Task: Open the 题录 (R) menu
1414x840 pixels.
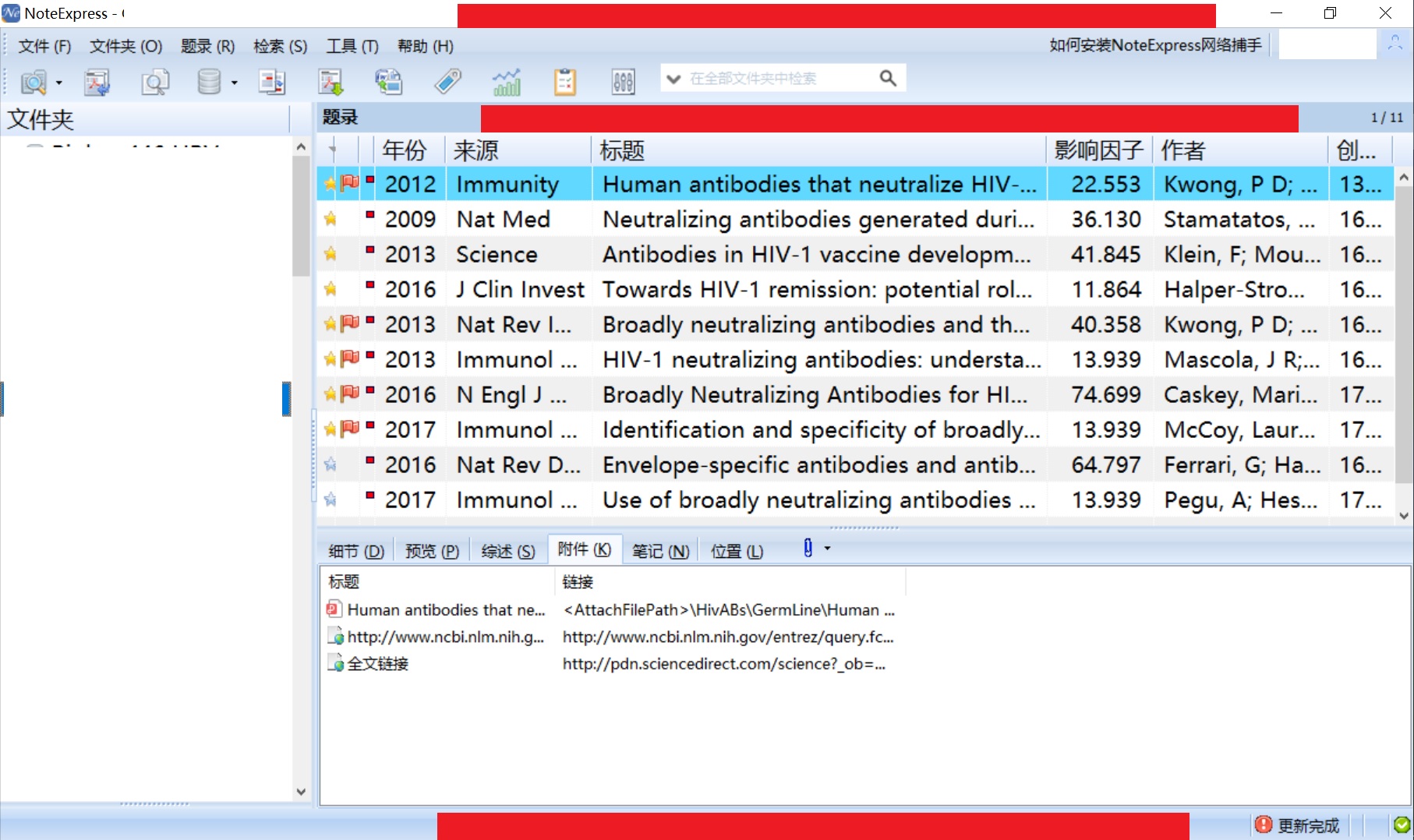Action: tap(207, 46)
